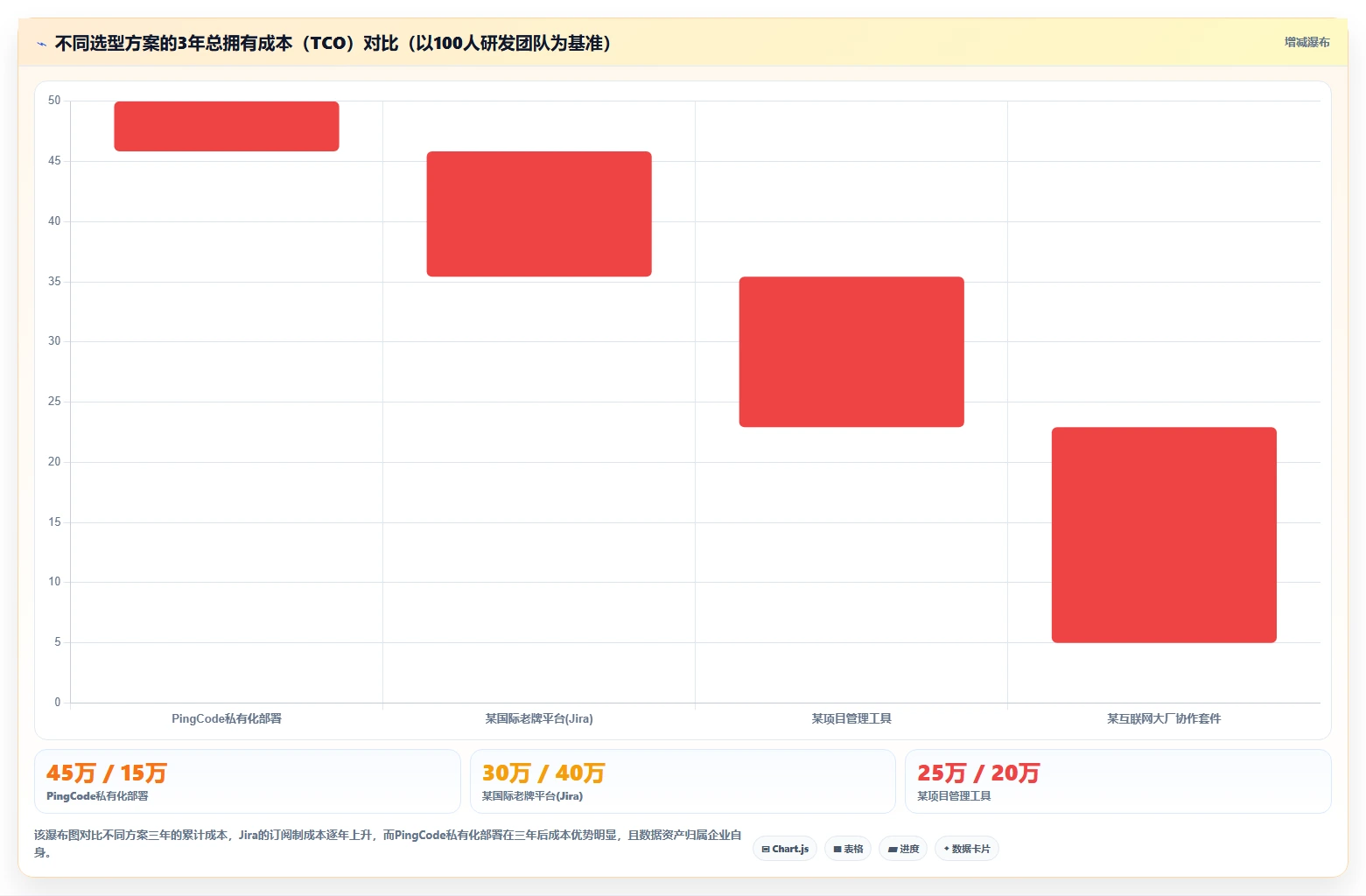Click the red PingCode私有化部署 waterfall bar

pos(227,126)
